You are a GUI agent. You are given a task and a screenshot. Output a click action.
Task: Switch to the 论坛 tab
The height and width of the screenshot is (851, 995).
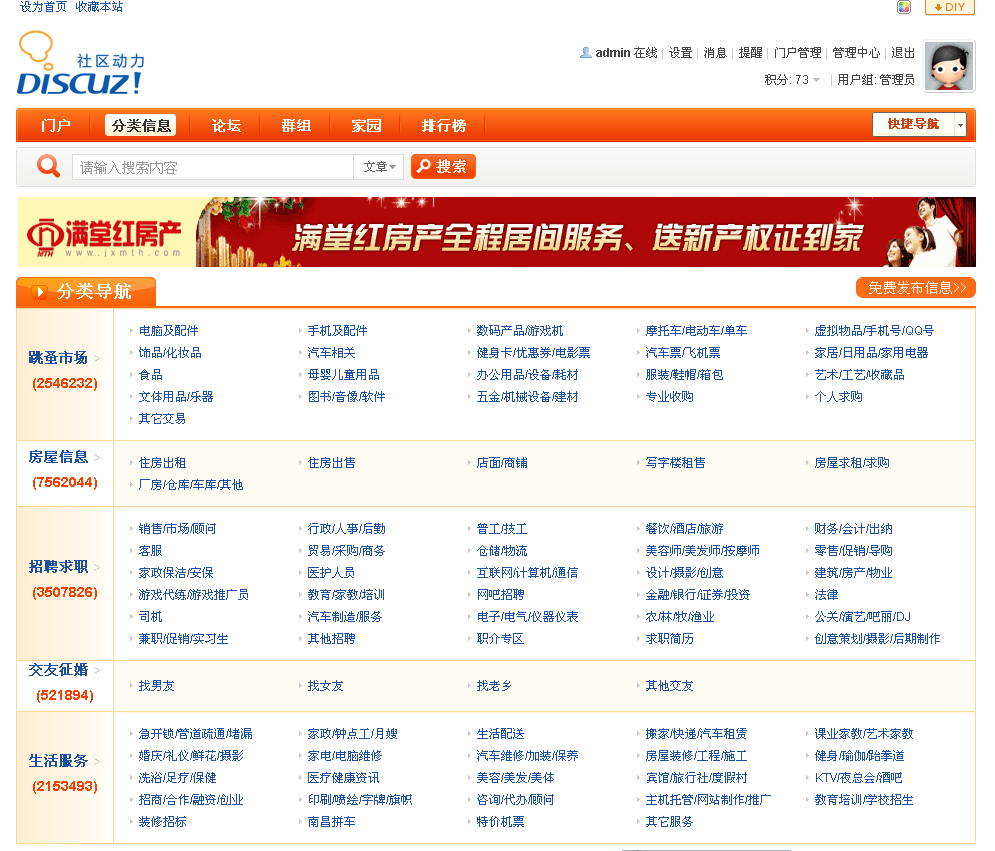click(x=227, y=126)
